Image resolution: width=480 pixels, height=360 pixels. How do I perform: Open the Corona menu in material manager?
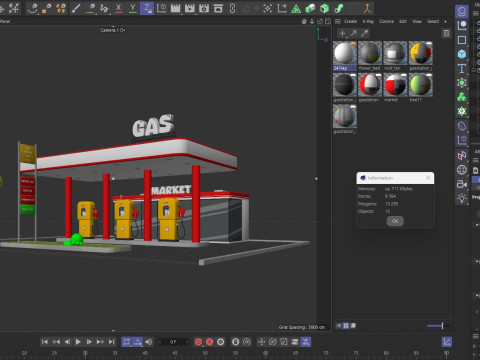pyautogui.click(x=386, y=21)
